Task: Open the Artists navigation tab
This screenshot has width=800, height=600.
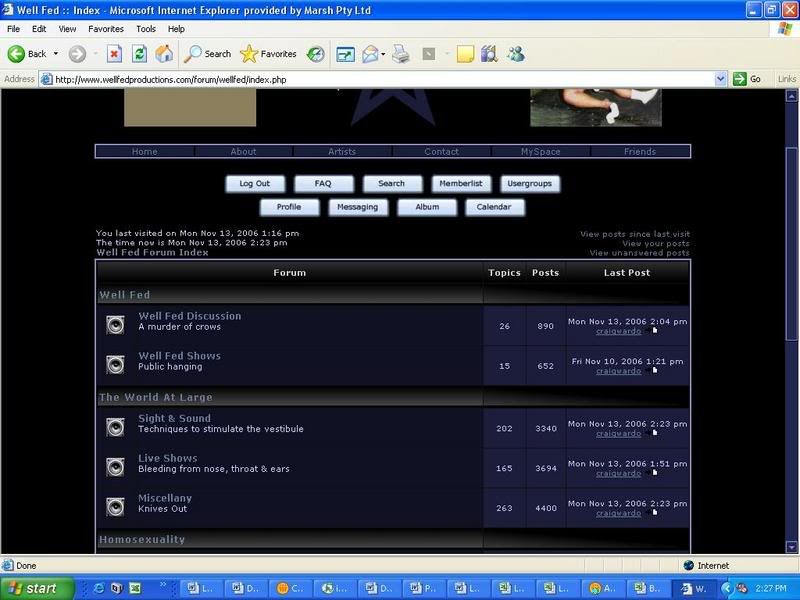Action: coord(342,152)
